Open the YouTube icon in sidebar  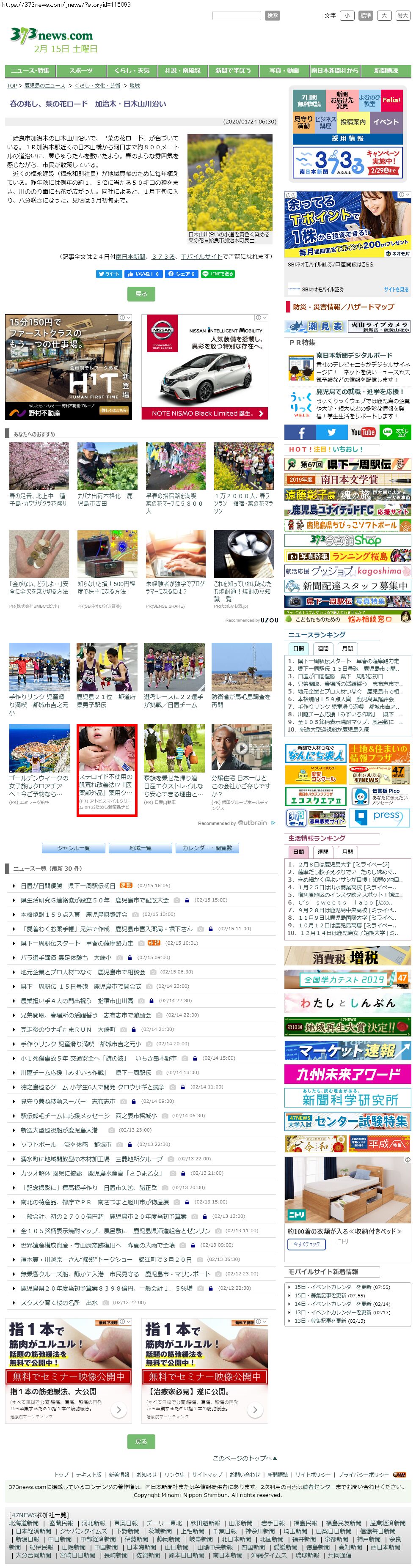363,432
